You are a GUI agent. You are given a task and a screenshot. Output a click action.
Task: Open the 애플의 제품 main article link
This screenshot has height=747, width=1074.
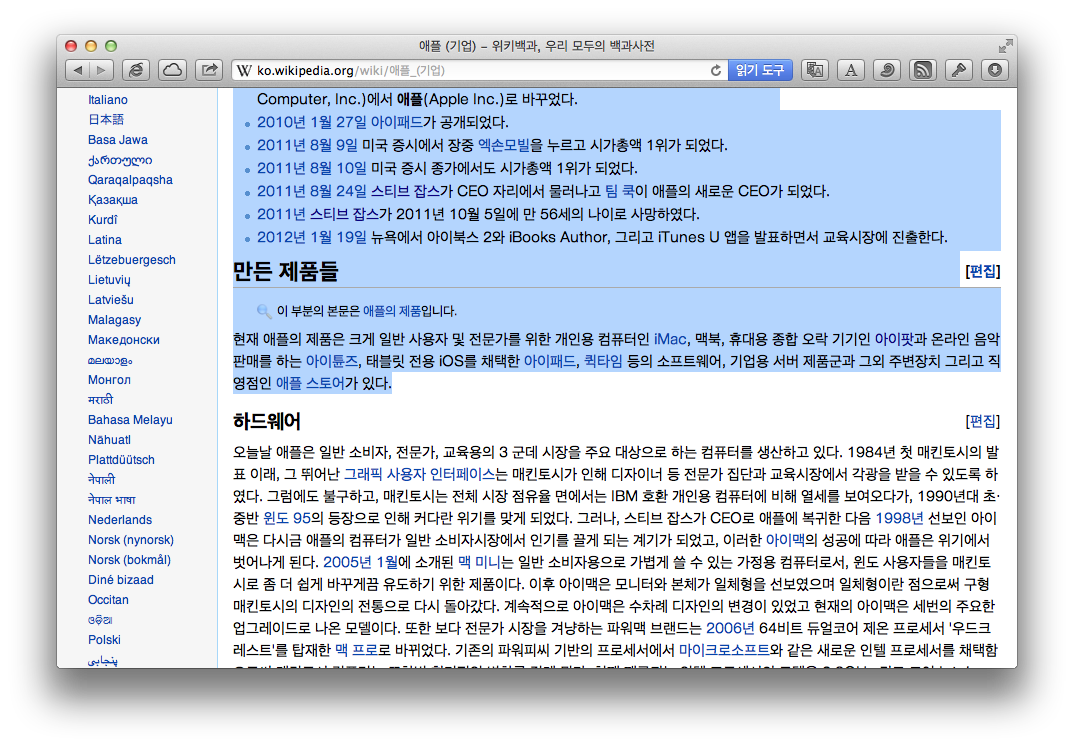coord(392,312)
